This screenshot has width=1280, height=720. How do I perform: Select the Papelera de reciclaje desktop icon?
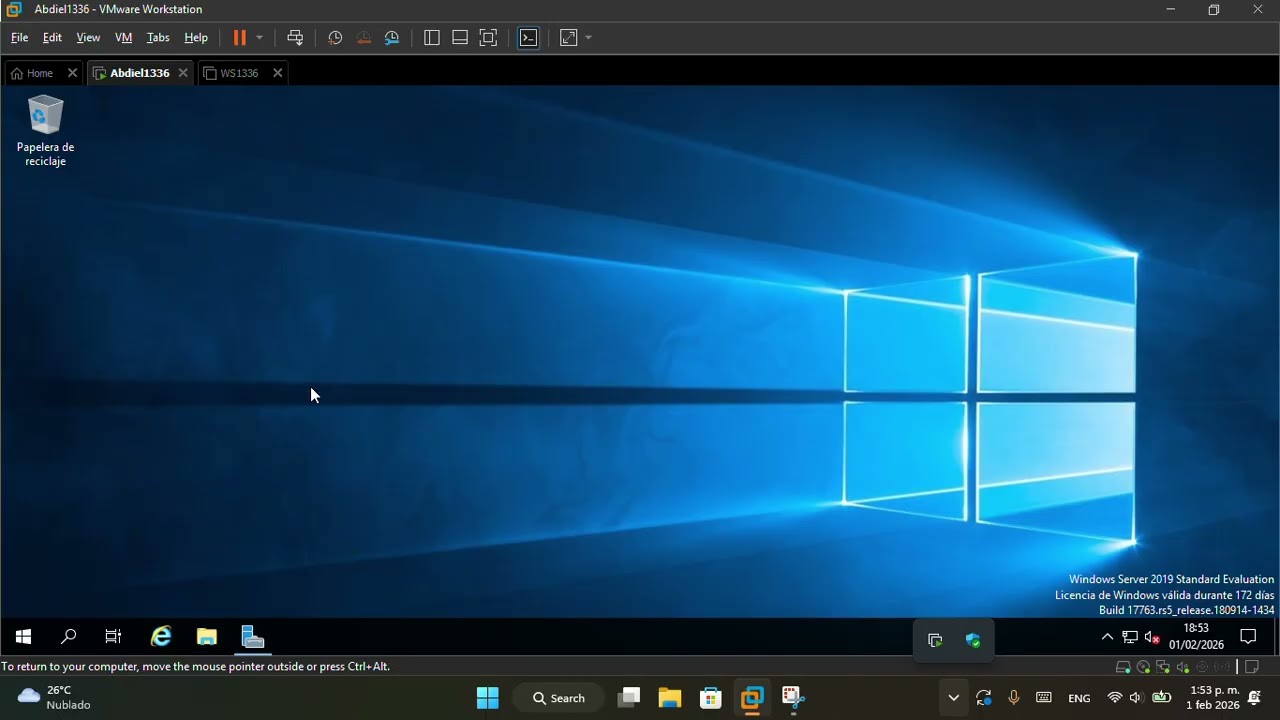[45, 131]
